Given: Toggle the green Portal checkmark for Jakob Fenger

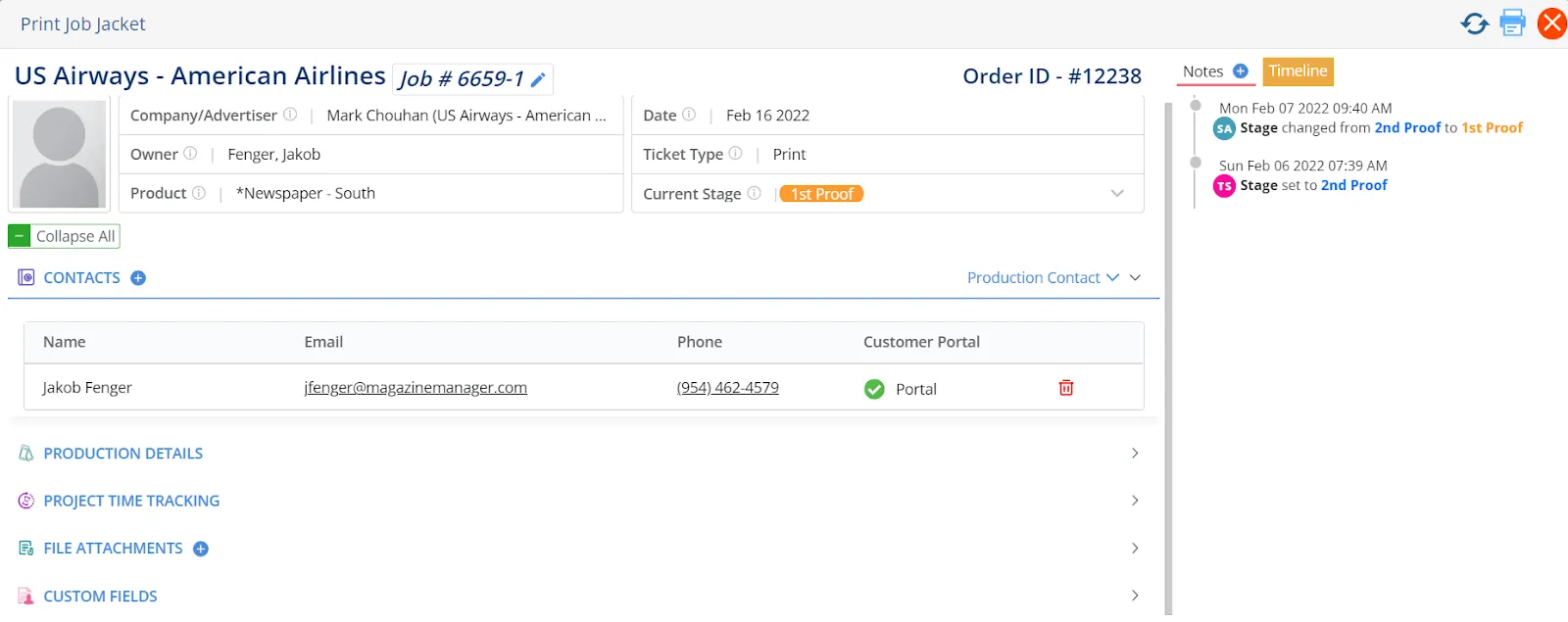Looking at the screenshot, I should (874, 389).
